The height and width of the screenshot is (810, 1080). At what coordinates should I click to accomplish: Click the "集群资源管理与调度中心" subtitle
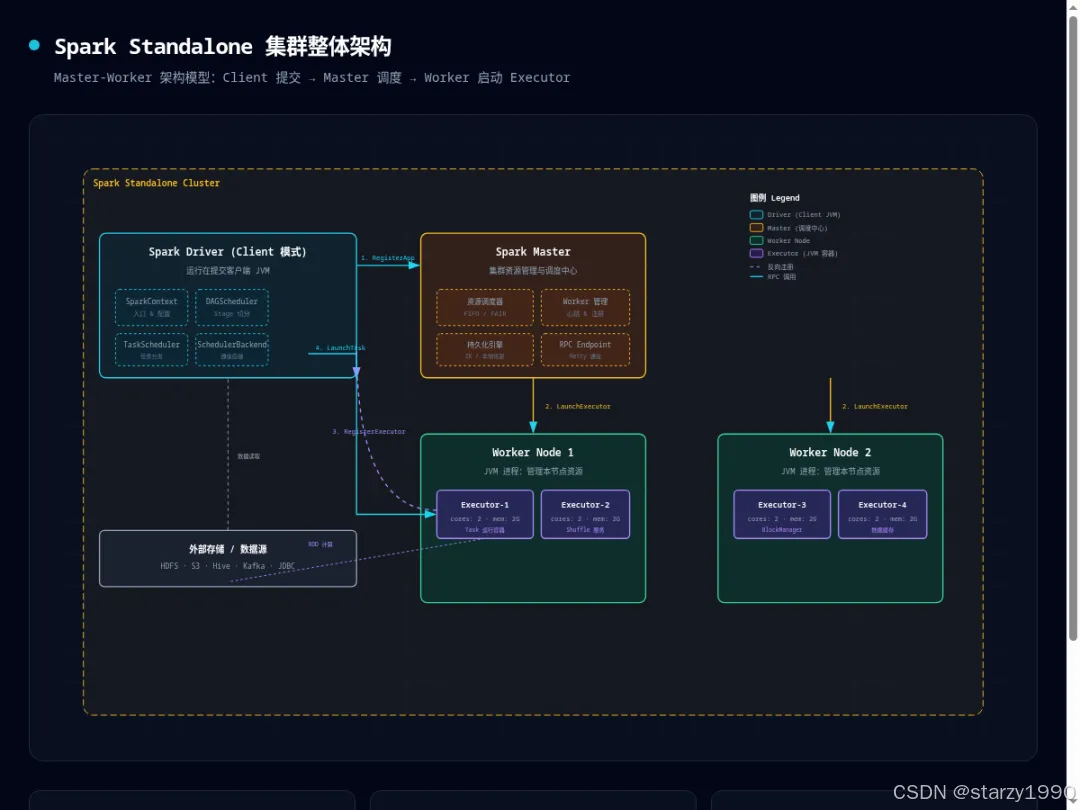[533, 271]
